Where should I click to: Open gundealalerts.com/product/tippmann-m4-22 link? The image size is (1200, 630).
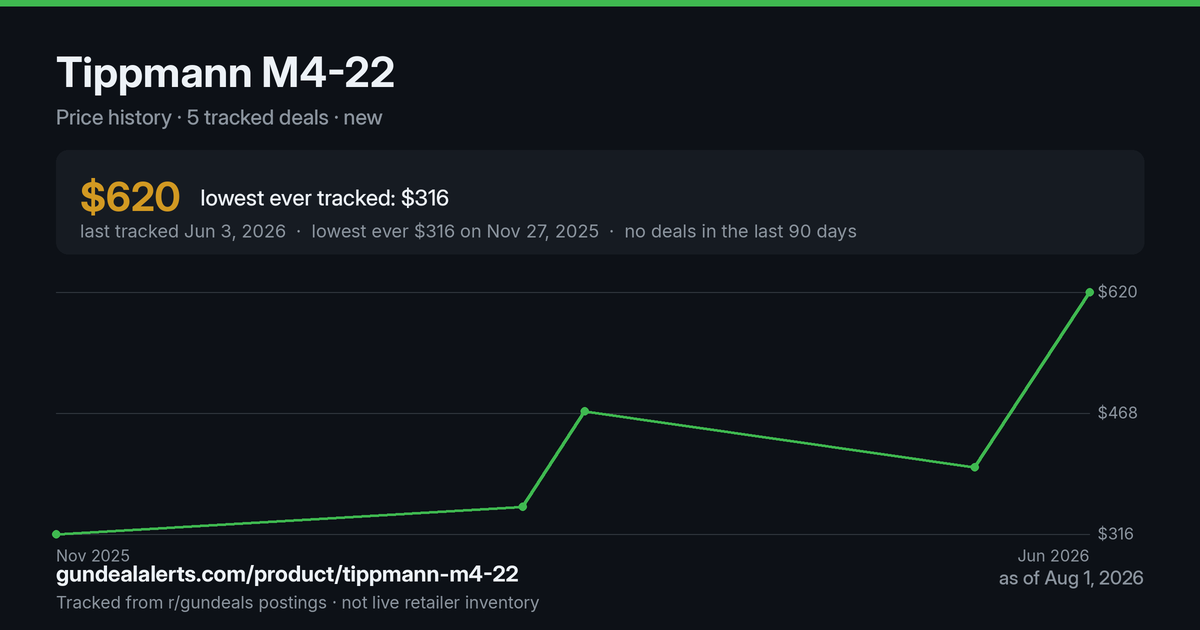[287, 574]
